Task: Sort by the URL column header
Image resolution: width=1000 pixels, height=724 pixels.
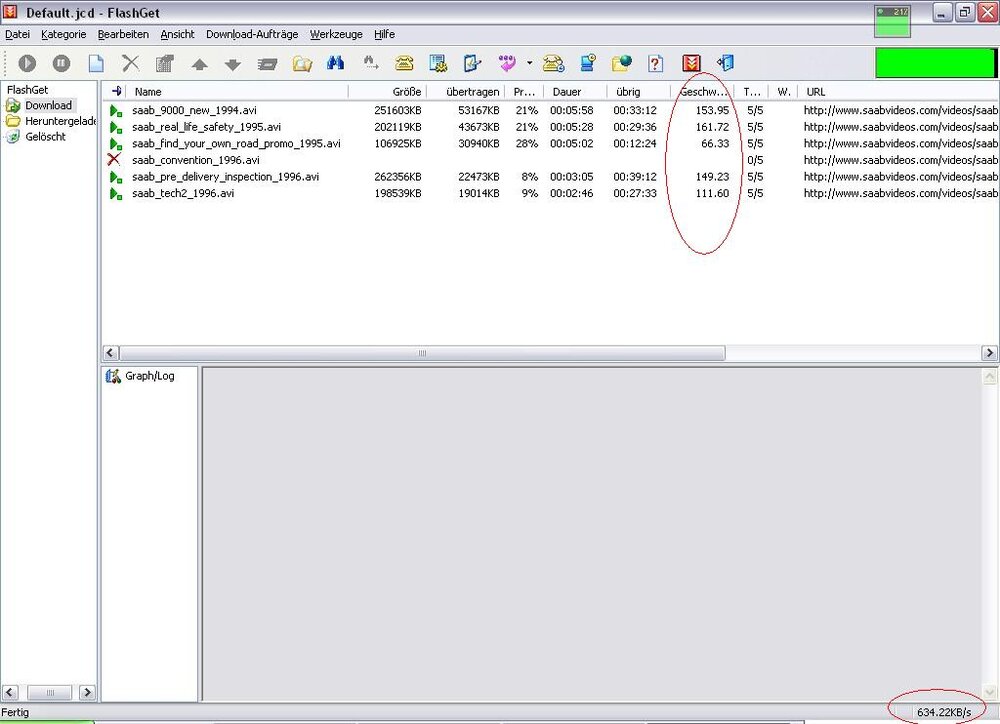Action: [x=899, y=92]
